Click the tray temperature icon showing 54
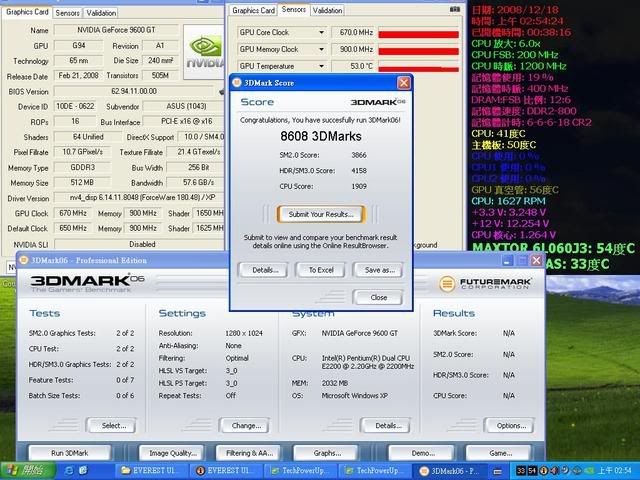 [532, 471]
